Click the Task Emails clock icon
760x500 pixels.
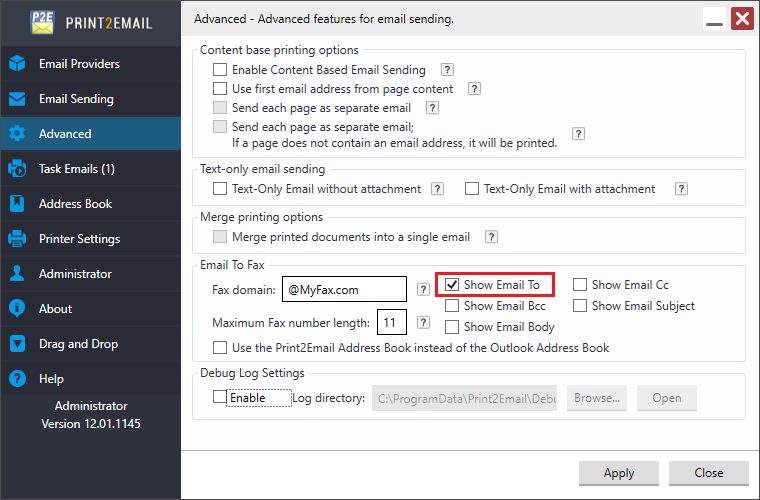17,169
